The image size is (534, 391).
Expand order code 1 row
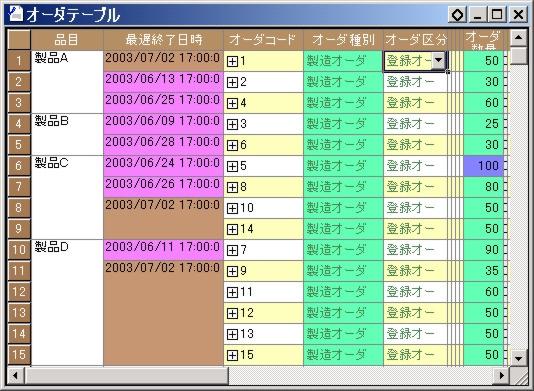(232, 61)
